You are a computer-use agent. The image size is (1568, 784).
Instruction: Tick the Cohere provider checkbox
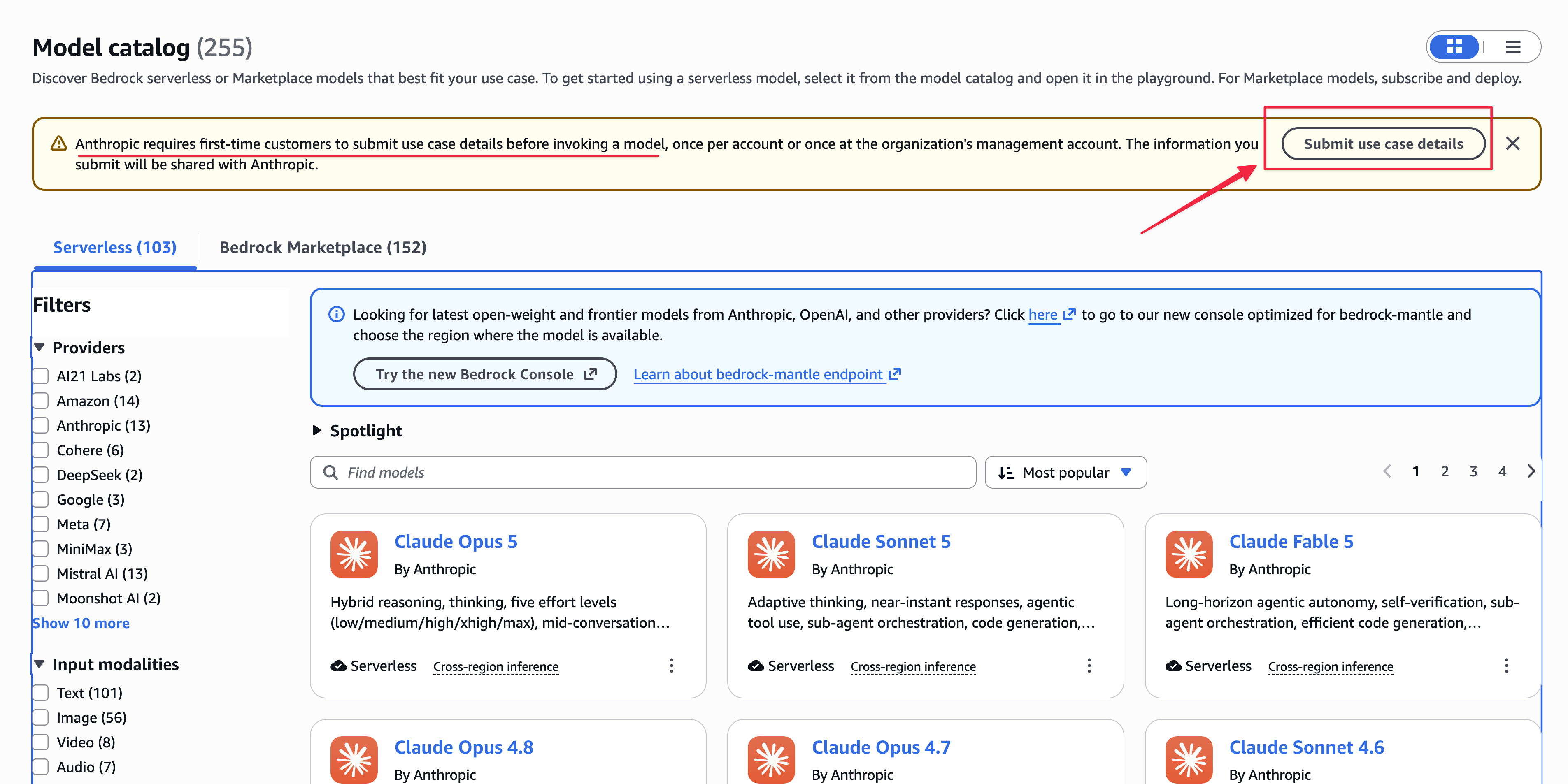[41, 450]
